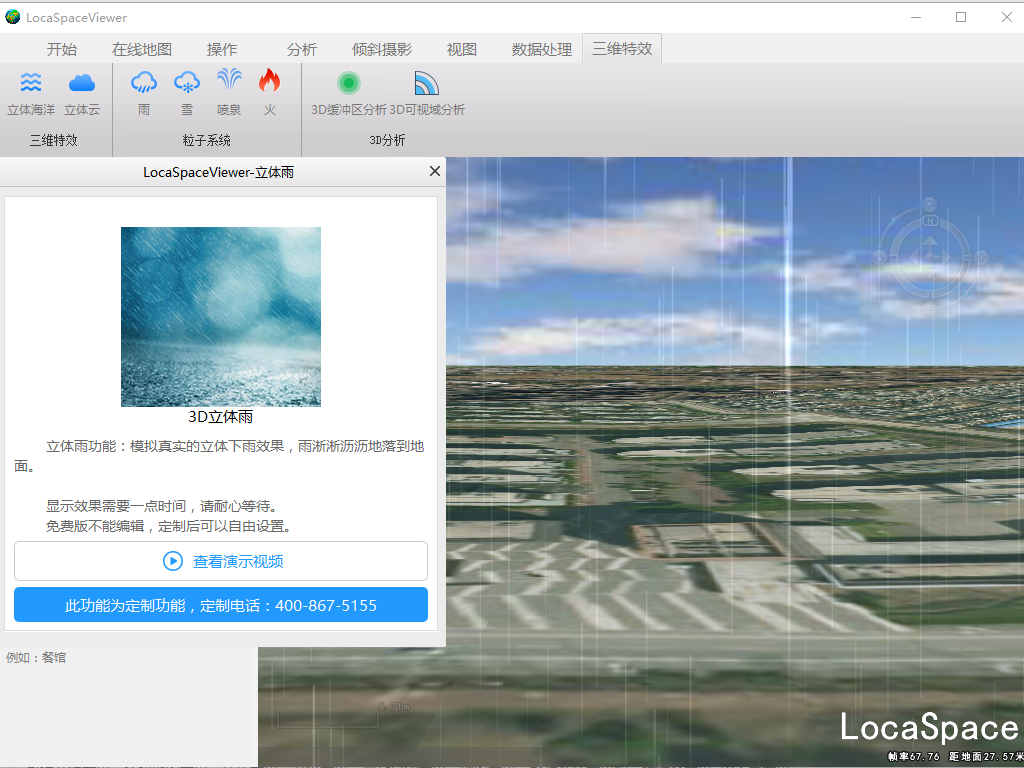Enable the 立体海洋 3D ocean effect

[x=31, y=94]
